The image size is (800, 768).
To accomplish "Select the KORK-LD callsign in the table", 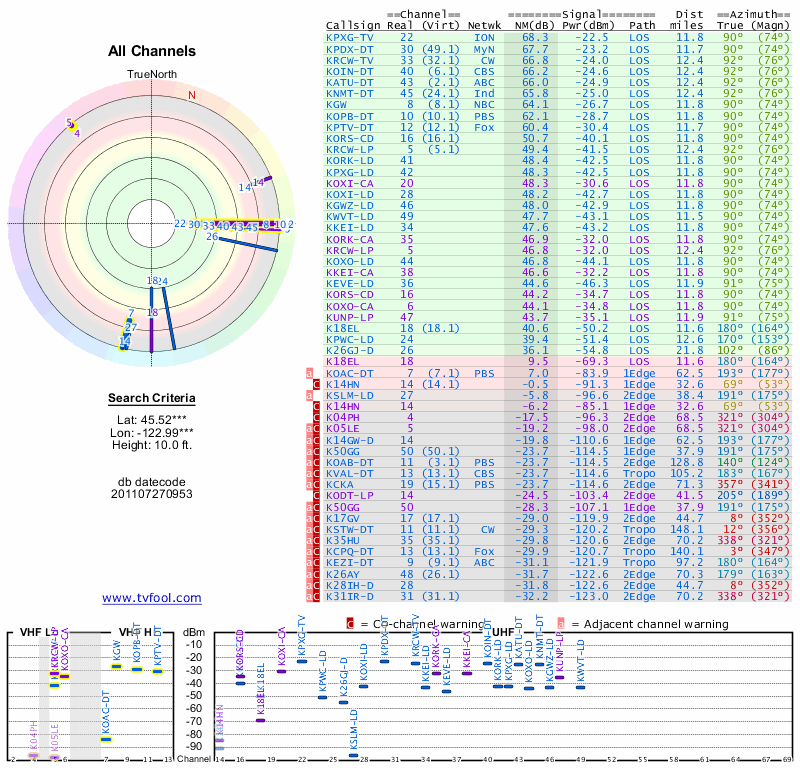I will pyautogui.click(x=350, y=161).
